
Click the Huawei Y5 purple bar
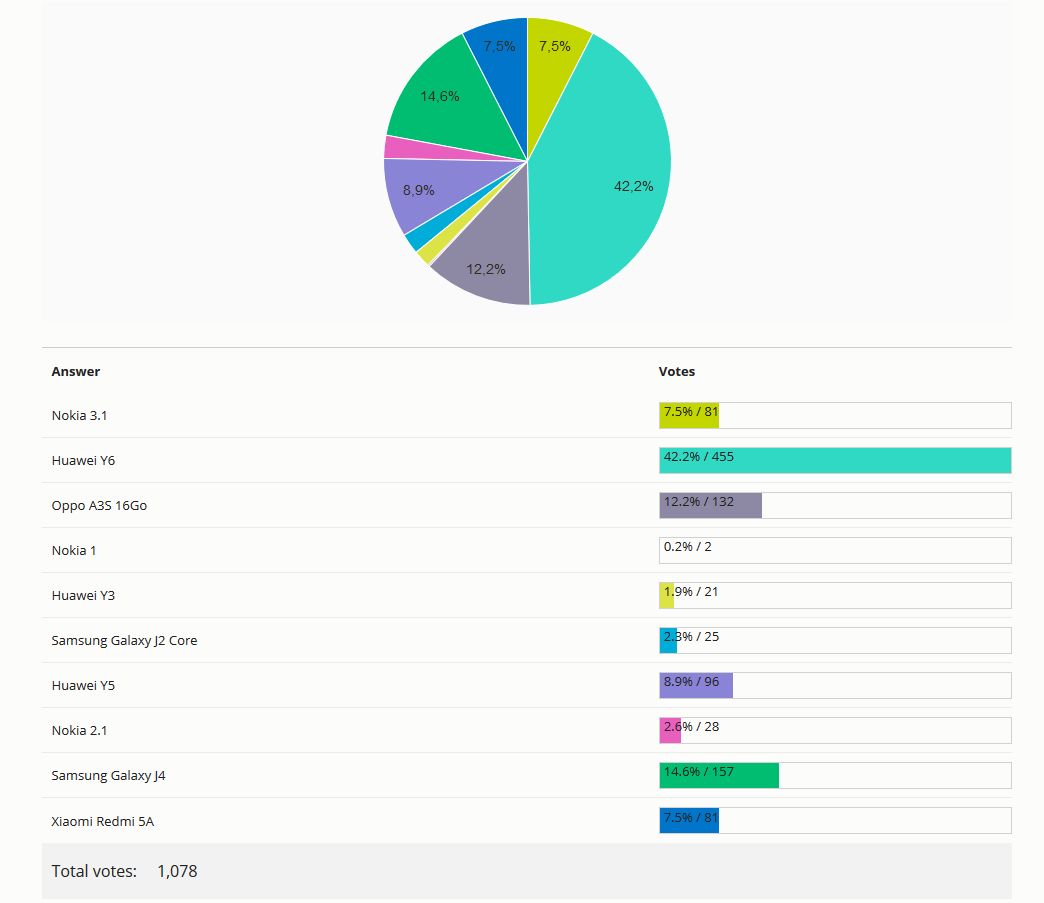(x=696, y=685)
